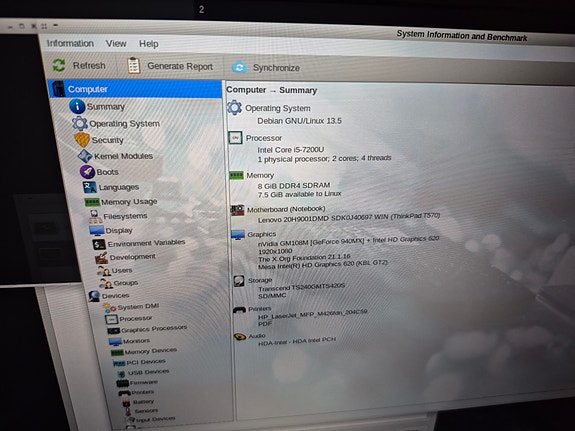Screen dimensions: 575x431
Task: Open the View menu
Action: point(116,44)
